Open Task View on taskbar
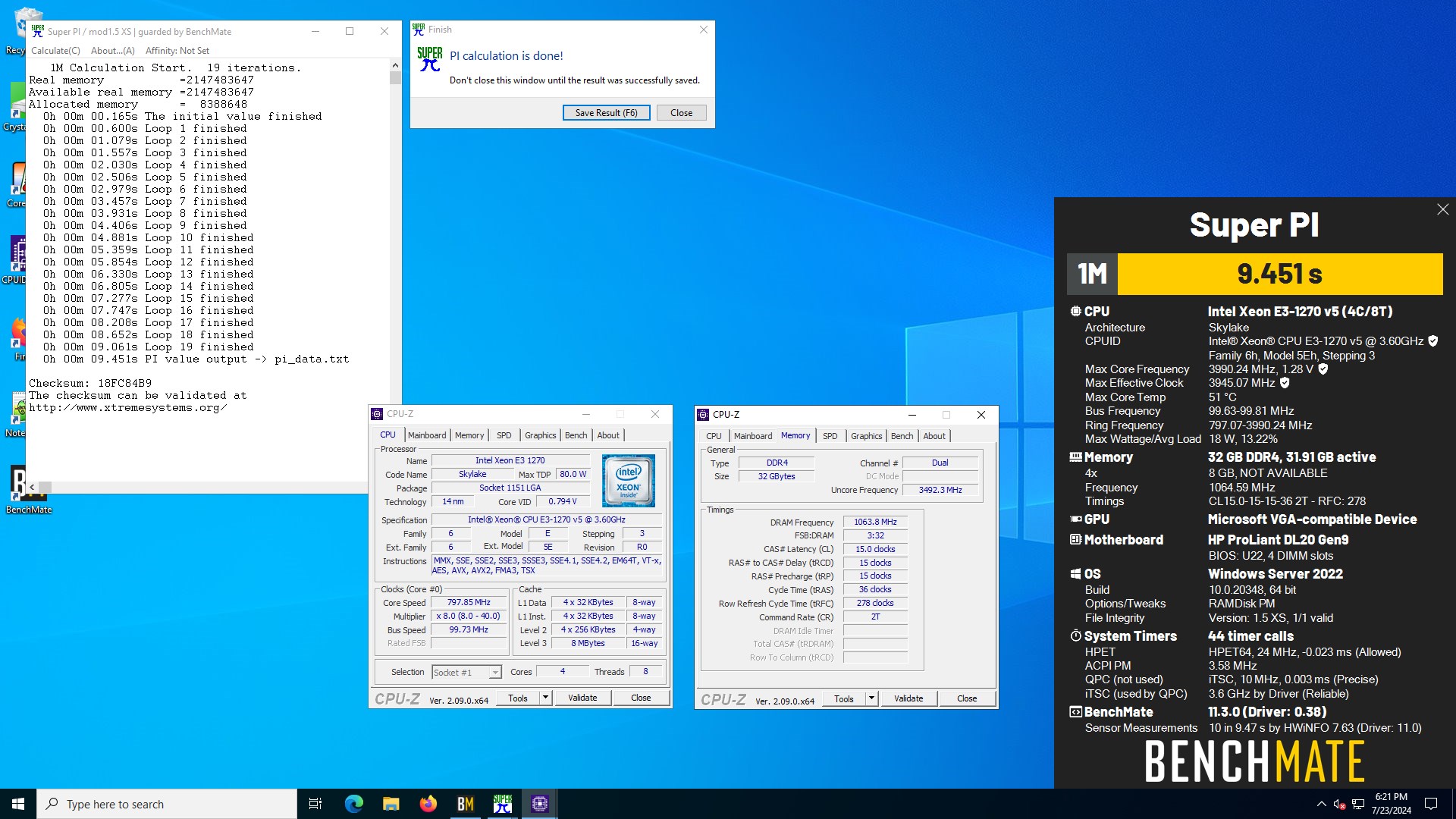 click(x=315, y=804)
